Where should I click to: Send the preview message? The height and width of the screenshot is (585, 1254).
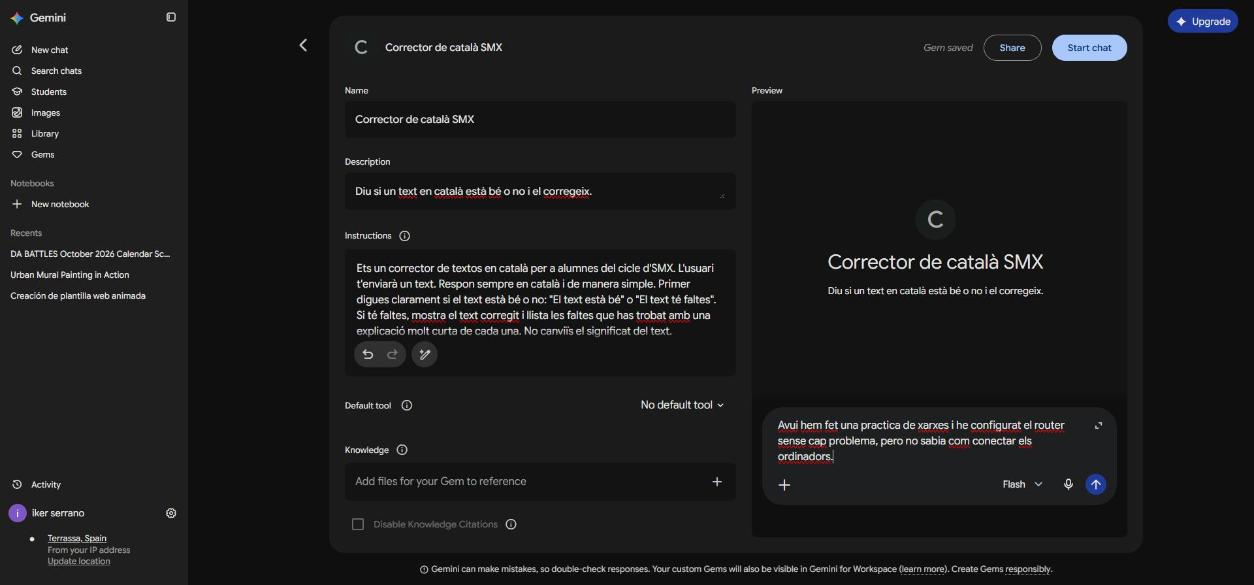pos(1096,484)
